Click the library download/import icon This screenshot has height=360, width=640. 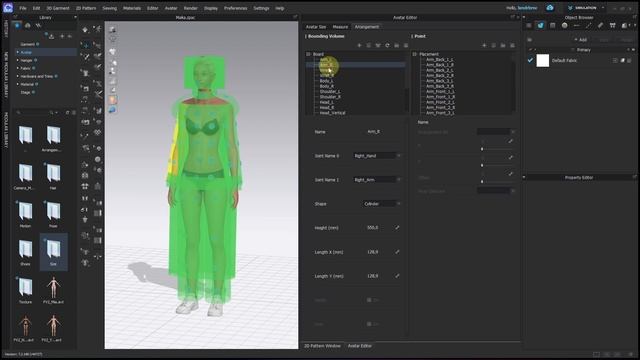coord(51,36)
